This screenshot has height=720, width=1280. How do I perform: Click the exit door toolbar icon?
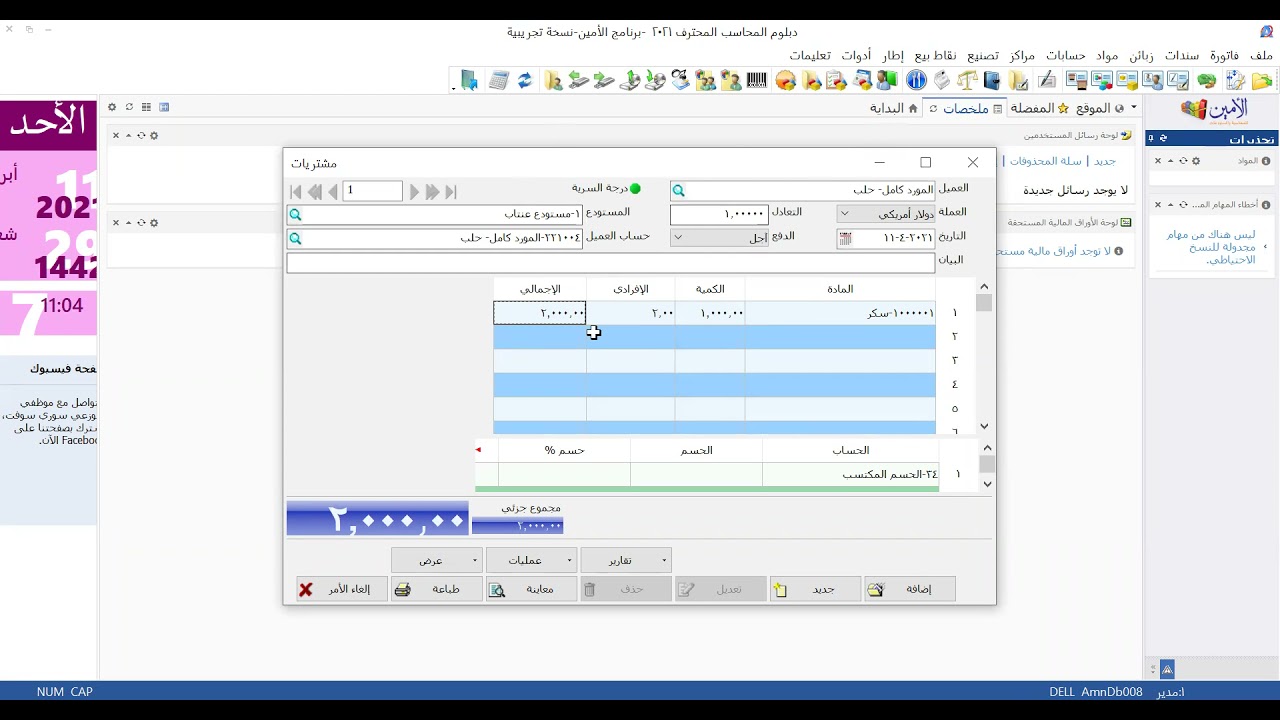pos(469,80)
